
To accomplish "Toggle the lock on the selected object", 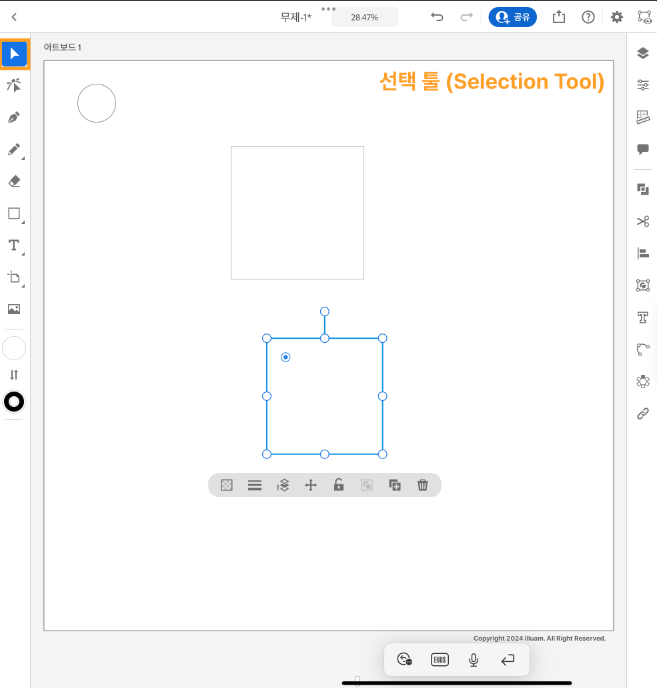I will tap(338, 485).
